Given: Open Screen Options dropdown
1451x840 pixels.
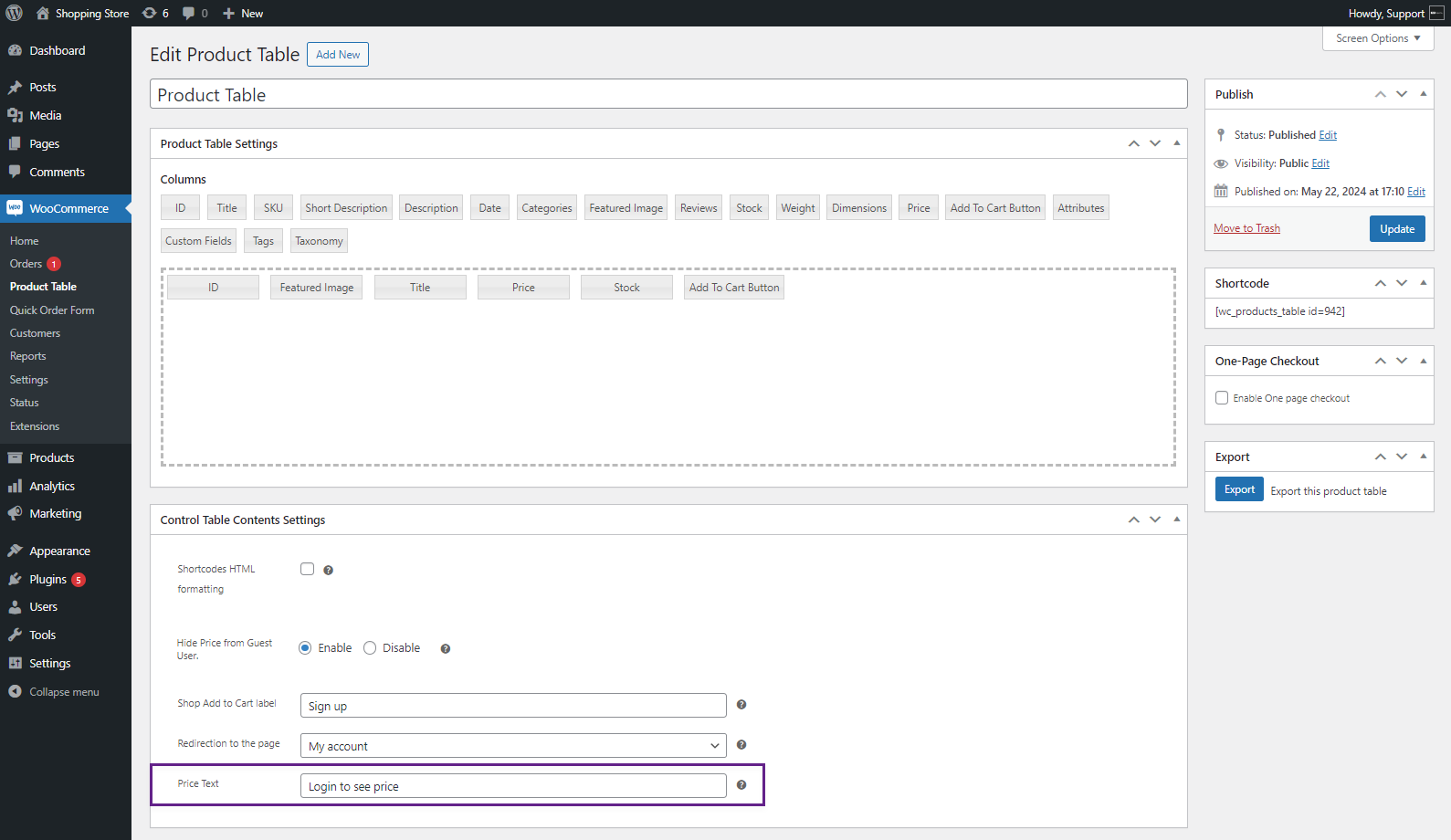Looking at the screenshot, I should click(1378, 38).
